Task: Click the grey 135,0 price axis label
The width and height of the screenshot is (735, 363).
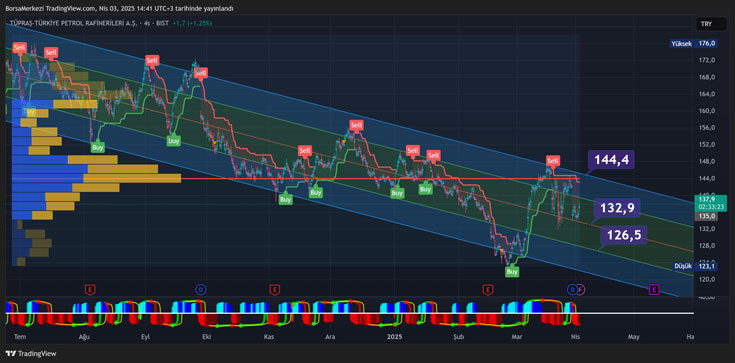Action: (x=705, y=216)
